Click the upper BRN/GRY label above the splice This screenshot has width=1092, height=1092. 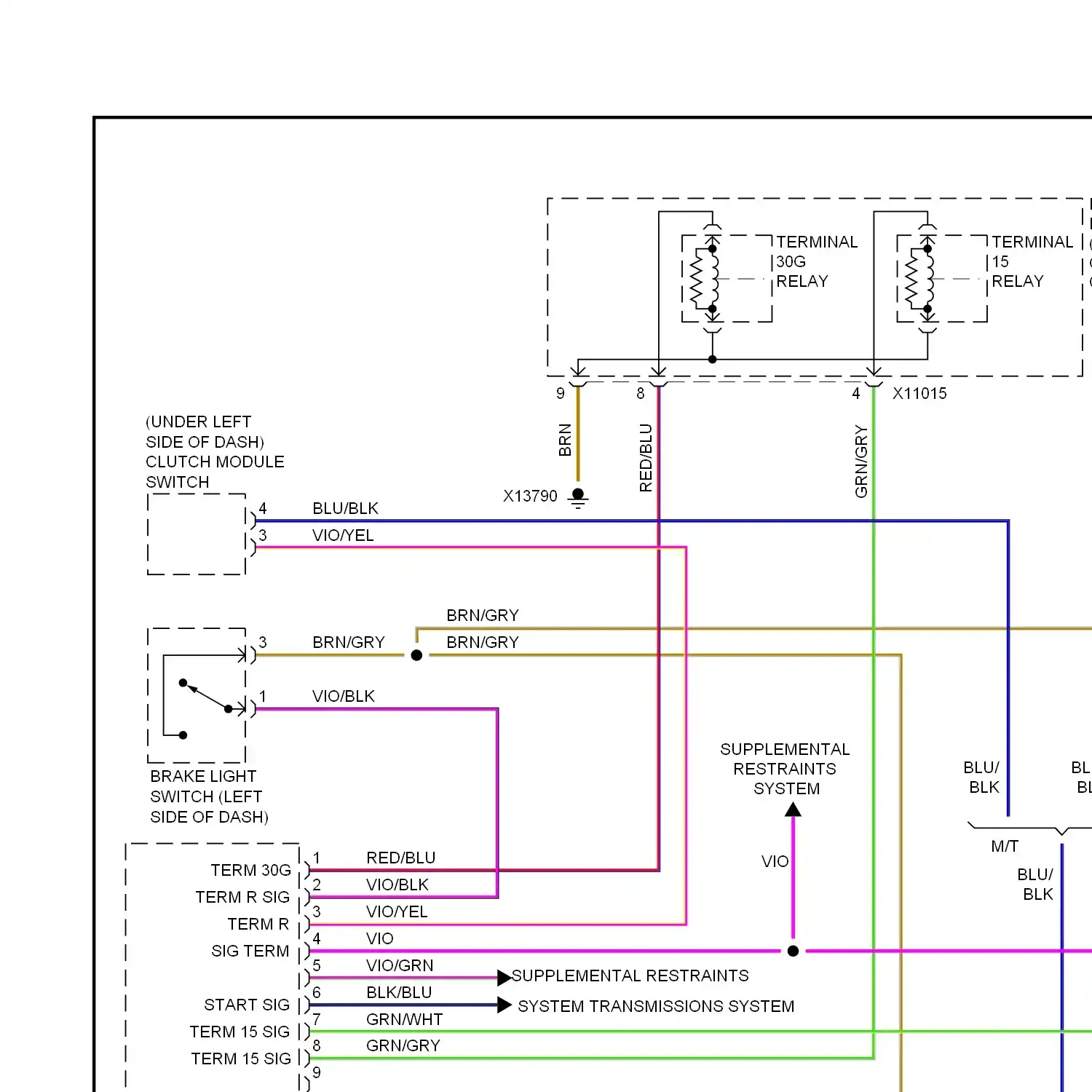coord(482,616)
